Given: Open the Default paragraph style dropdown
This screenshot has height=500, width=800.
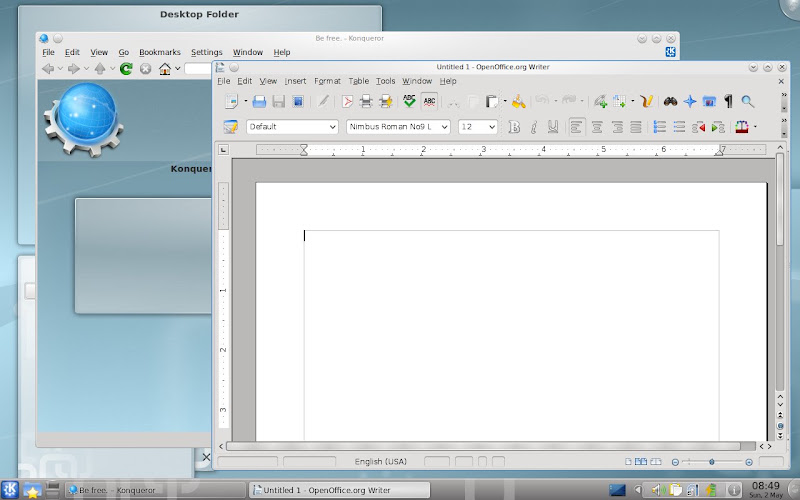Looking at the screenshot, I should (333, 127).
